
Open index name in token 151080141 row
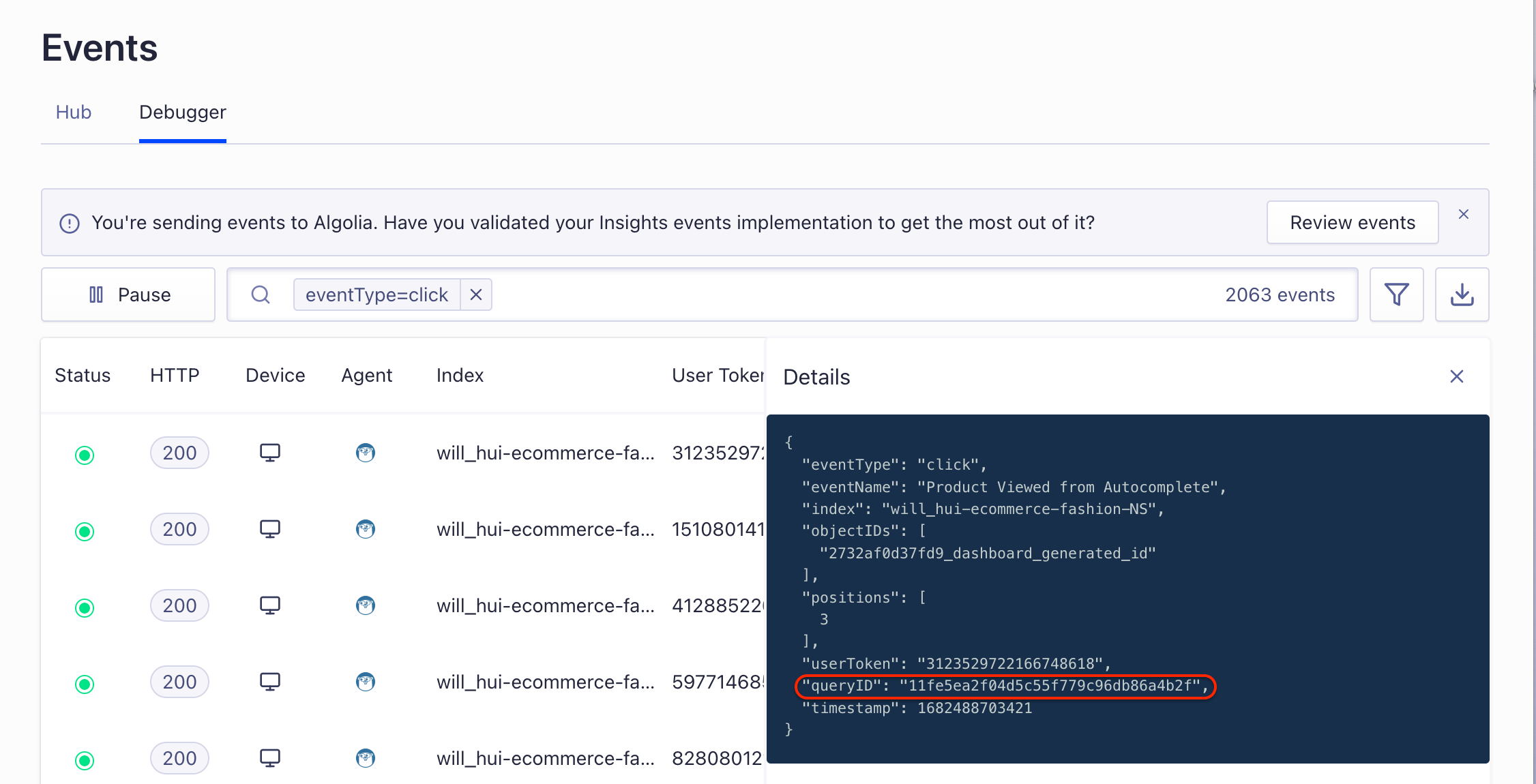point(545,529)
